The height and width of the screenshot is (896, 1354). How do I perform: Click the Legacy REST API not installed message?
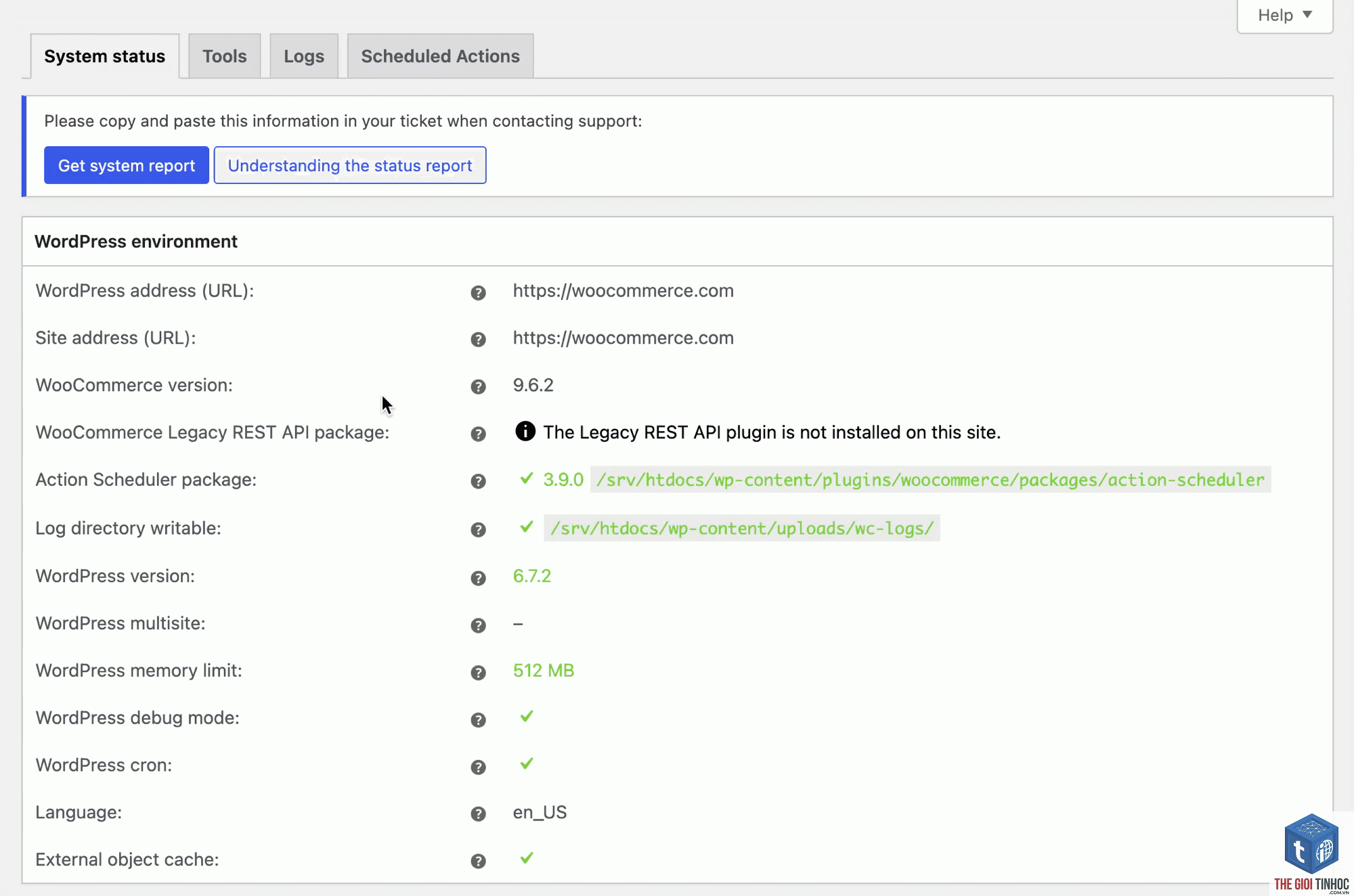click(x=772, y=432)
